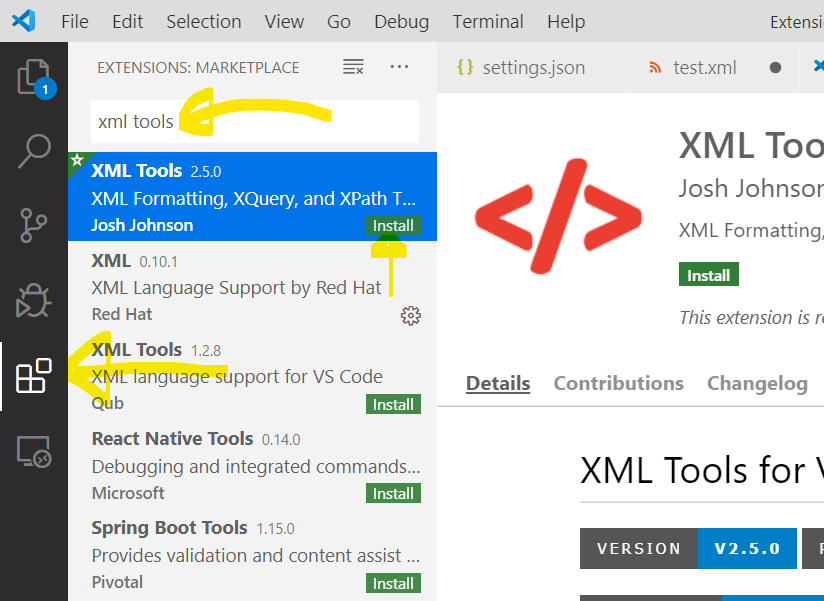Open More Actions ellipsis in Extensions panel
Screen dimensions: 824x601
pos(399,67)
